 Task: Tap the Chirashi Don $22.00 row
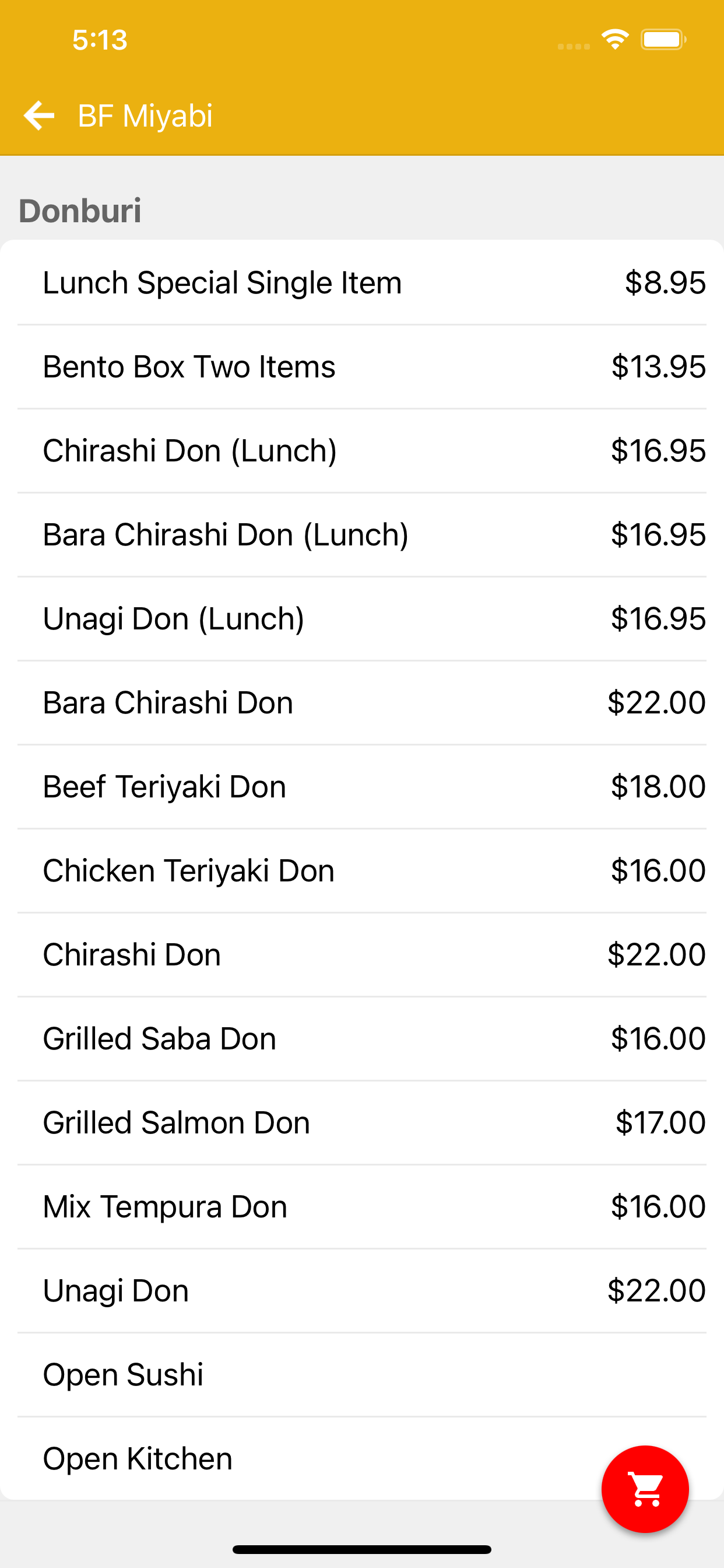131,954
